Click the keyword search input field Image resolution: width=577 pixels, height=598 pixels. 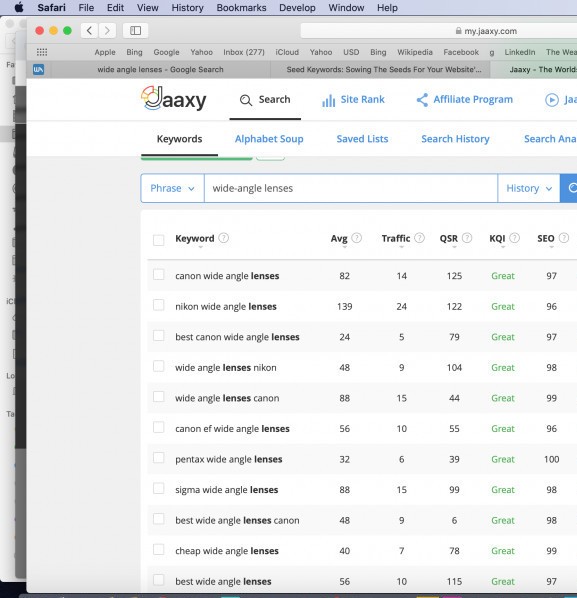[351, 188]
